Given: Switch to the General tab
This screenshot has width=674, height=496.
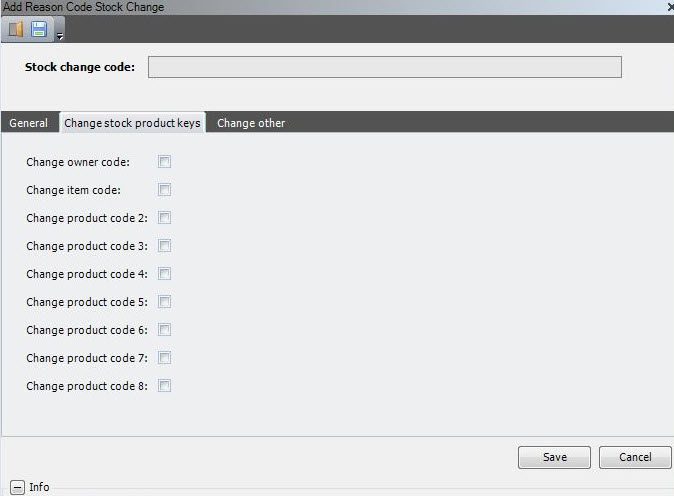Looking at the screenshot, I should point(29,123).
